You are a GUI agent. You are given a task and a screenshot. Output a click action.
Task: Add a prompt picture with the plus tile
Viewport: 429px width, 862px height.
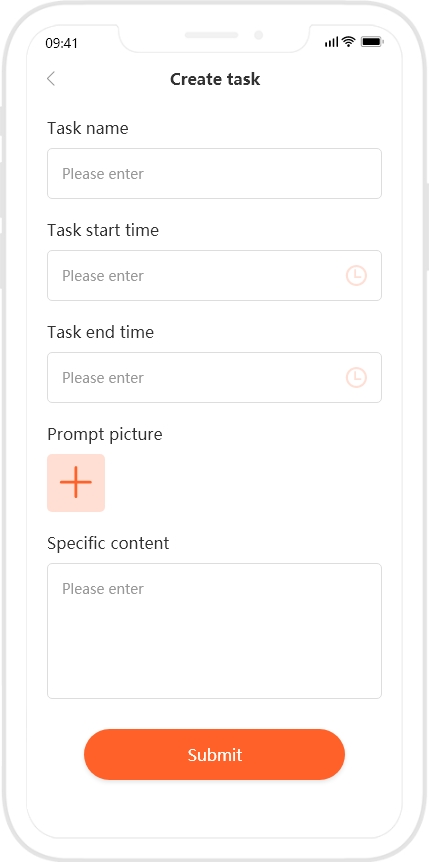click(x=76, y=483)
